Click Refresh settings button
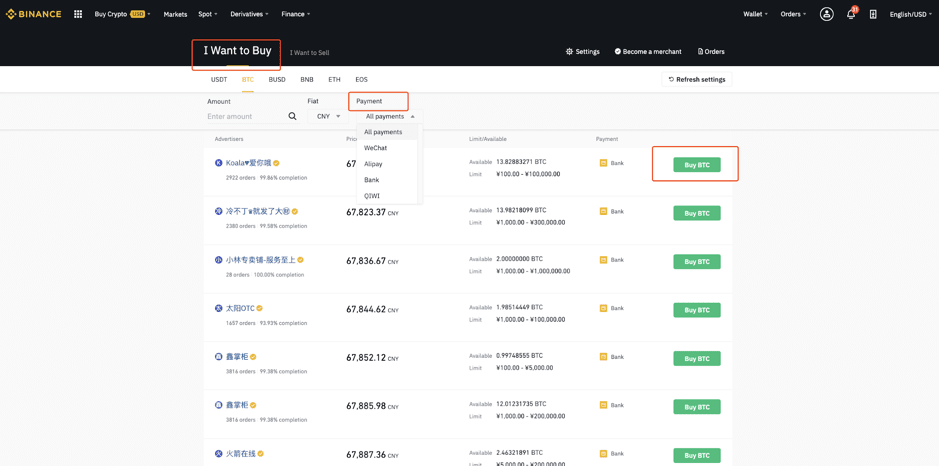939x466 pixels. 696,79
